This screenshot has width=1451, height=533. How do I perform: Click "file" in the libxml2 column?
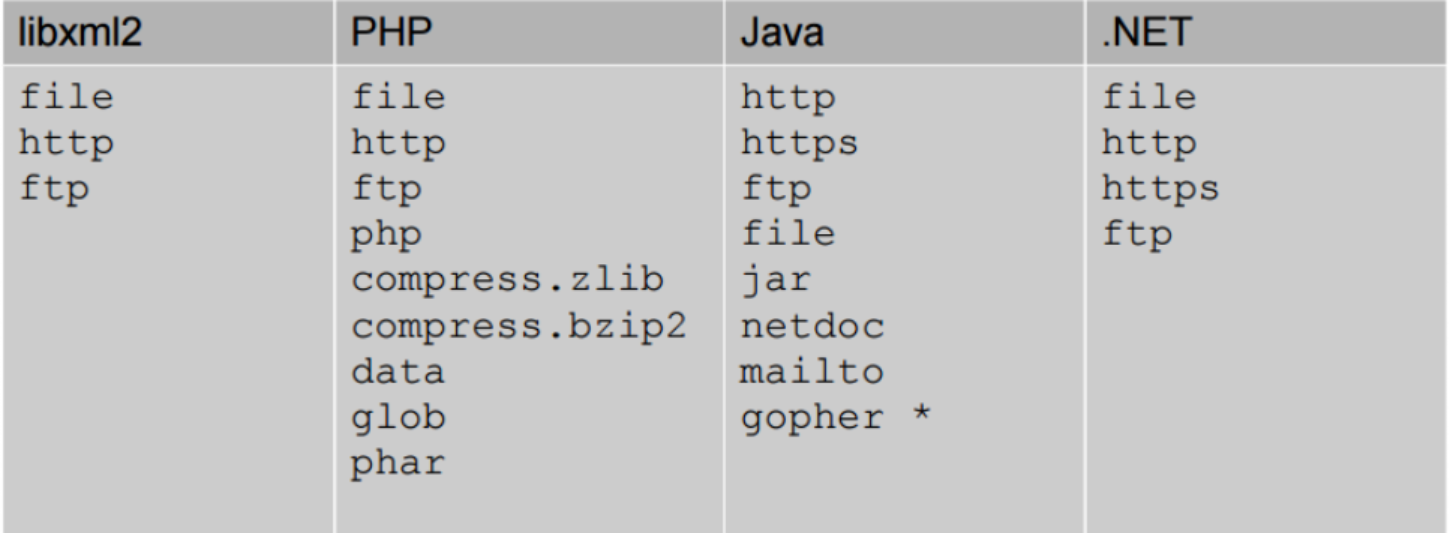[66, 98]
